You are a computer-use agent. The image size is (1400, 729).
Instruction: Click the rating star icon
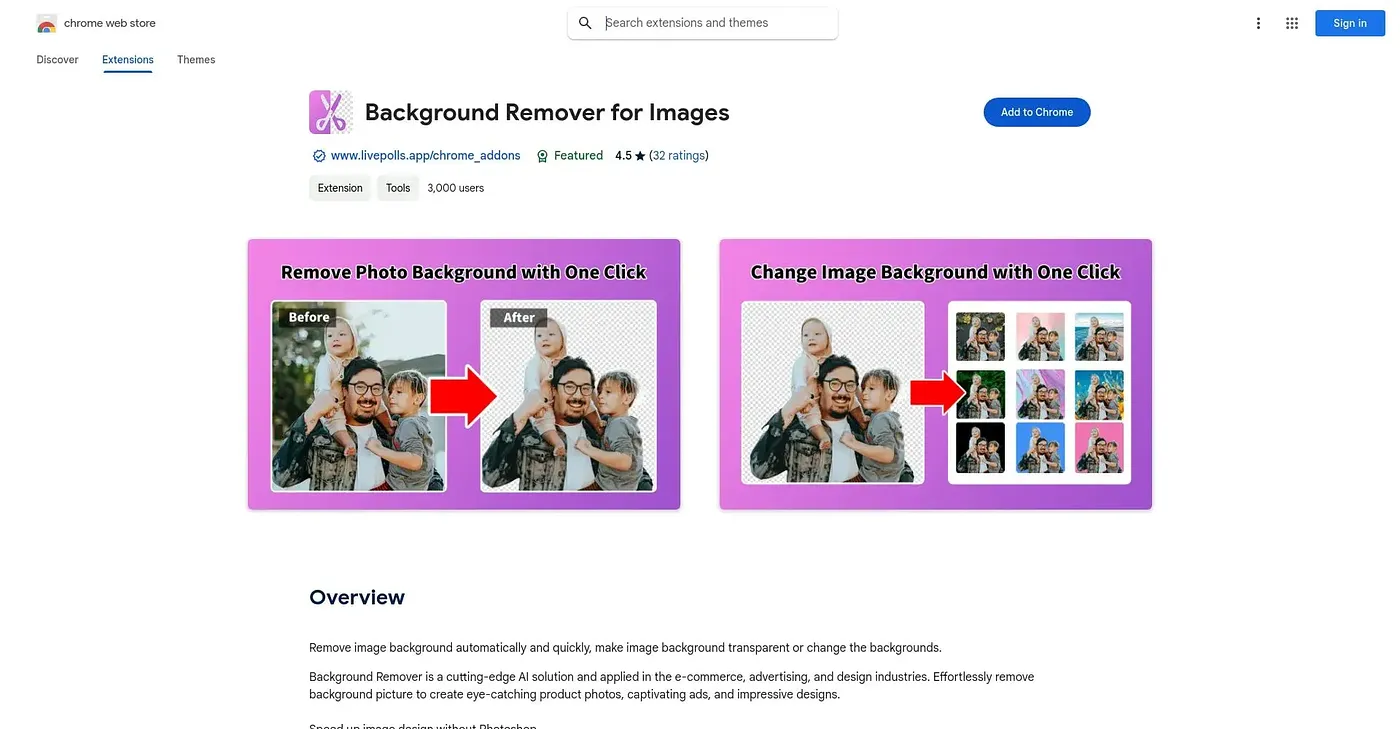(640, 156)
